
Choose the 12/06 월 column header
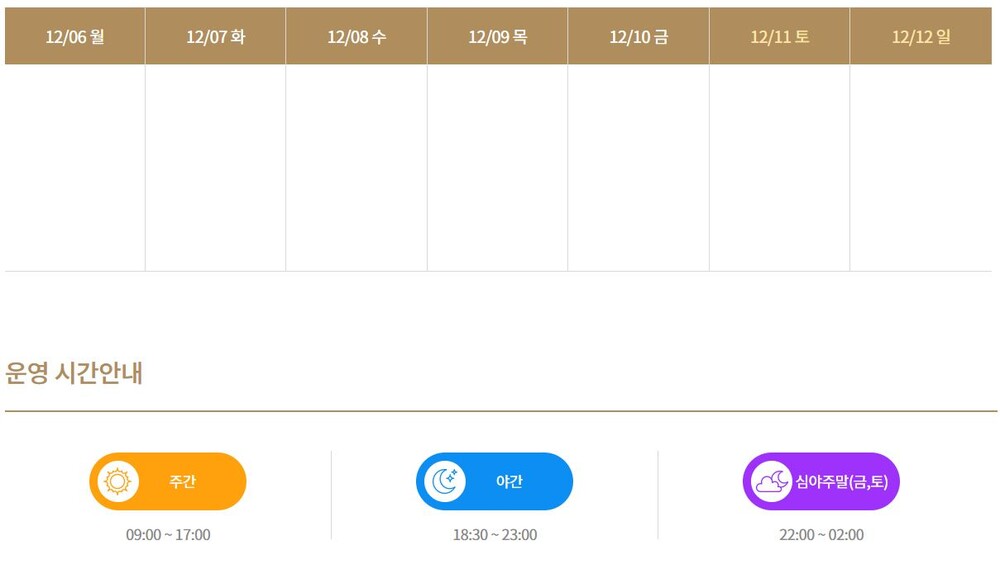point(75,36)
